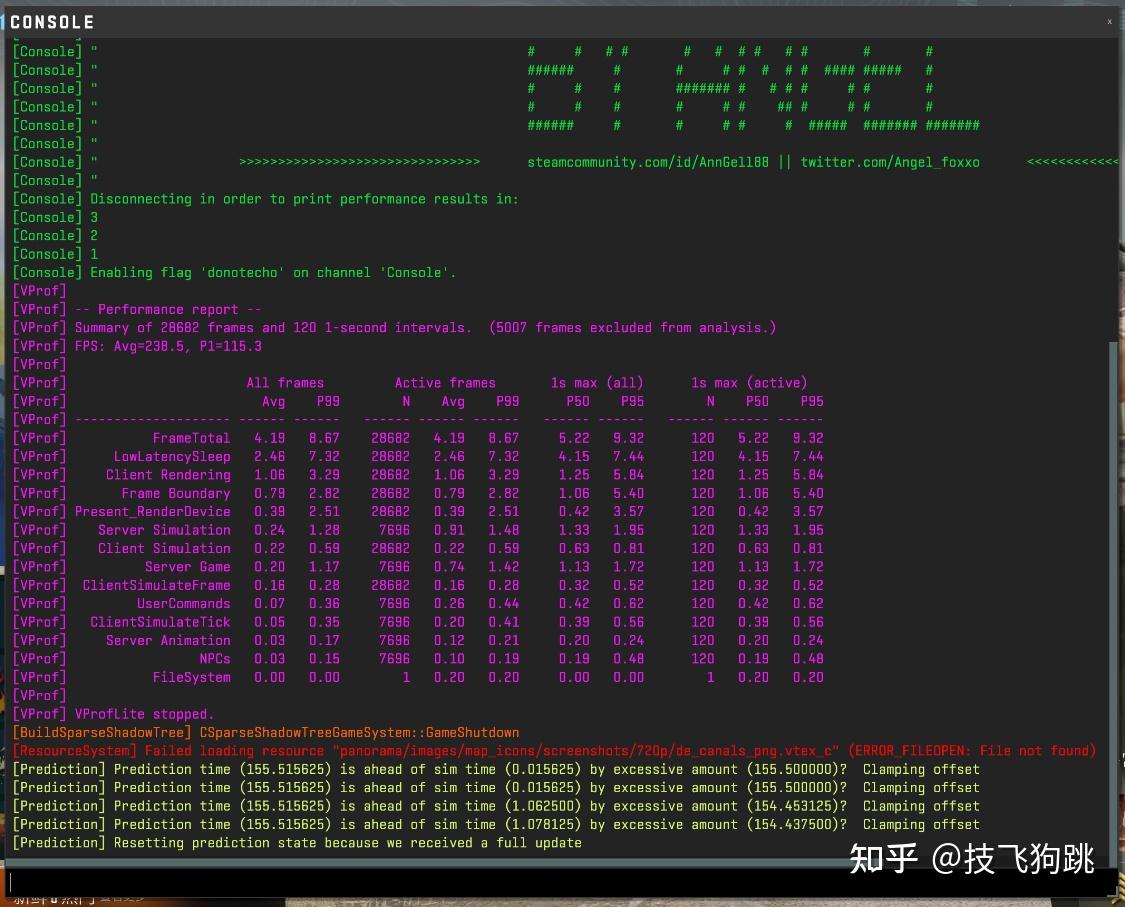1125x907 pixels.
Task: Click the Server Animation row label
Action: click(168, 641)
